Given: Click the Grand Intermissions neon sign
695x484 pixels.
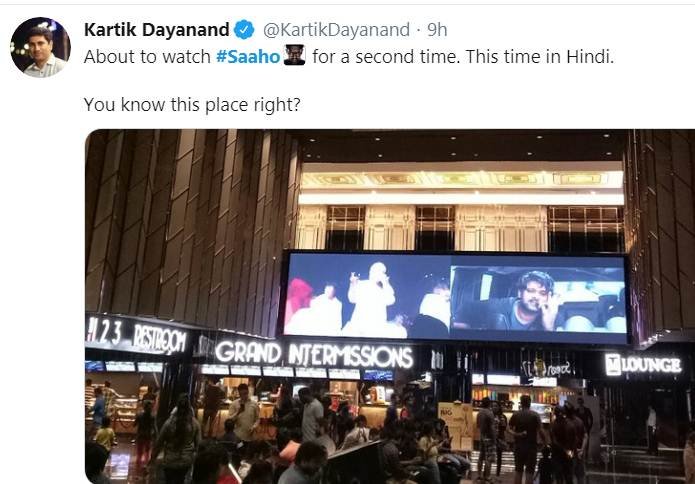Looking at the screenshot, I should pyautogui.click(x=314, y=355).
